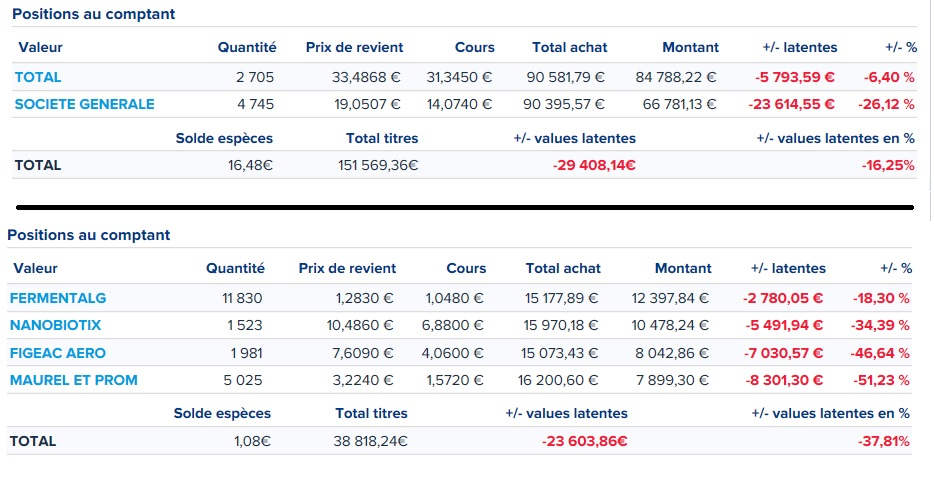The height and width of the screenshot is (480, 934).
Task: Click the Valeur header in bottom table
Action: (x=36, y=269)
